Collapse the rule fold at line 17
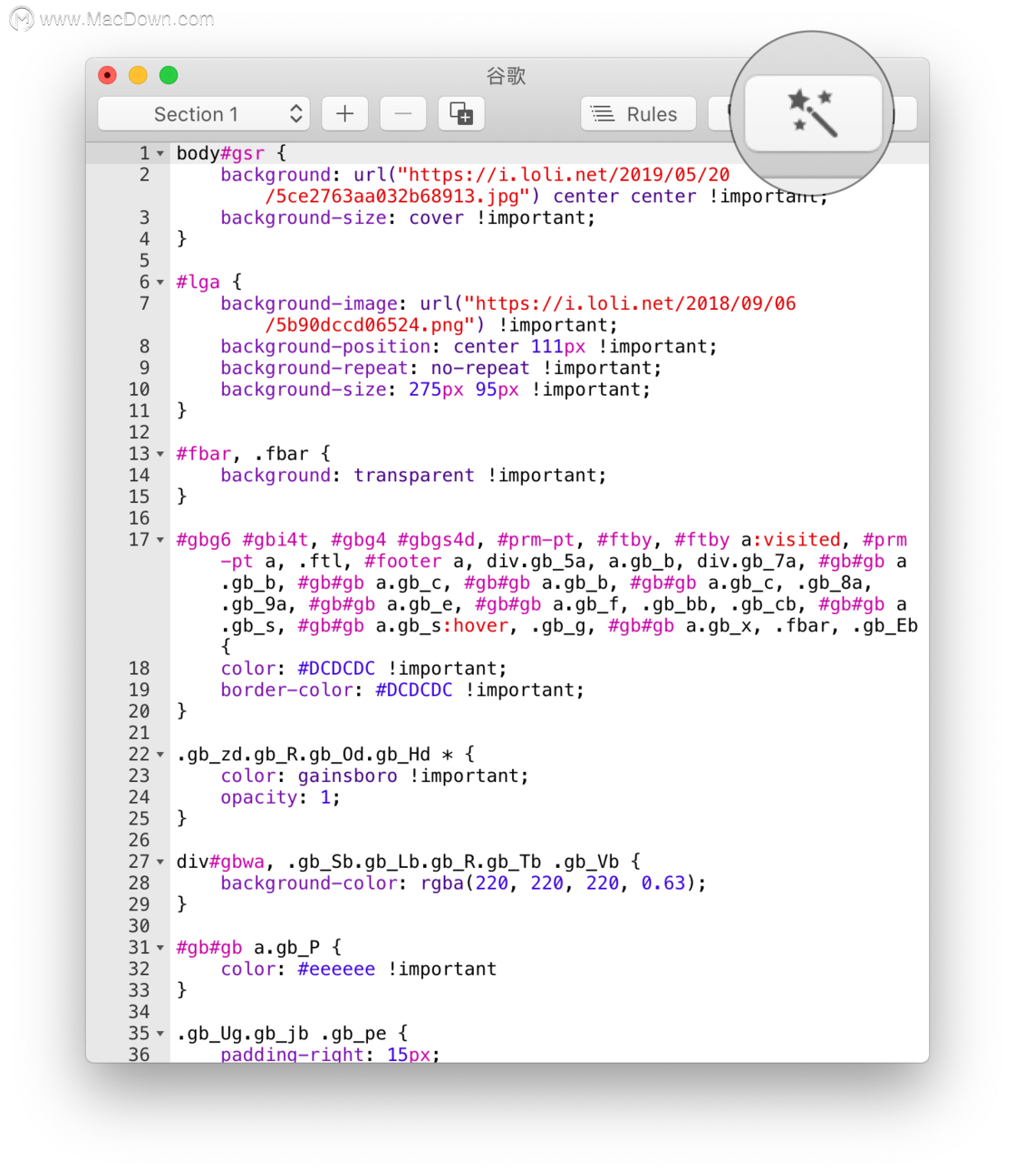The height and width of the screenshot is (1176, 1015). (160, 541)
